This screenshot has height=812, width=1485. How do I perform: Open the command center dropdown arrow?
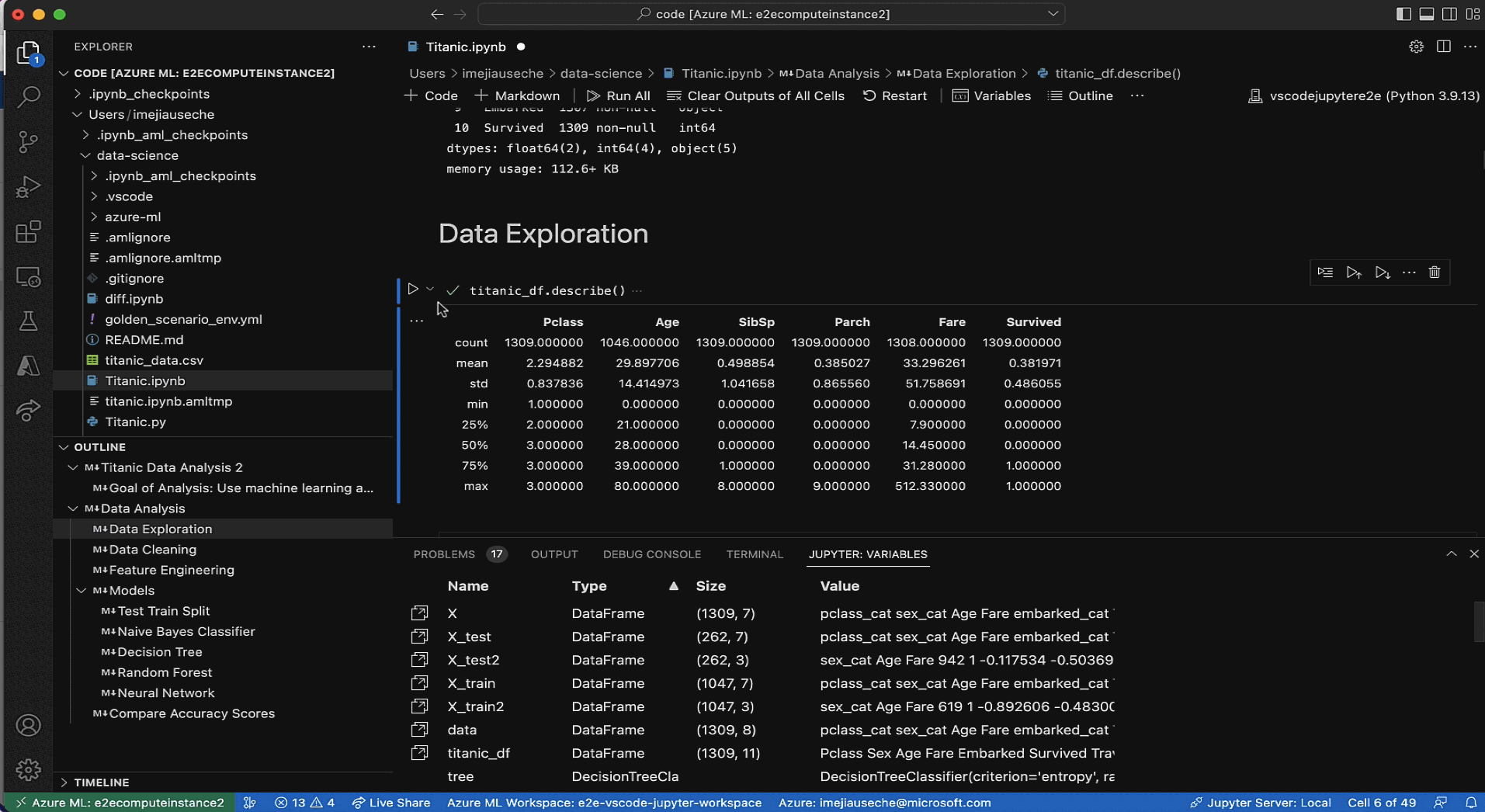coord(1053,14)
